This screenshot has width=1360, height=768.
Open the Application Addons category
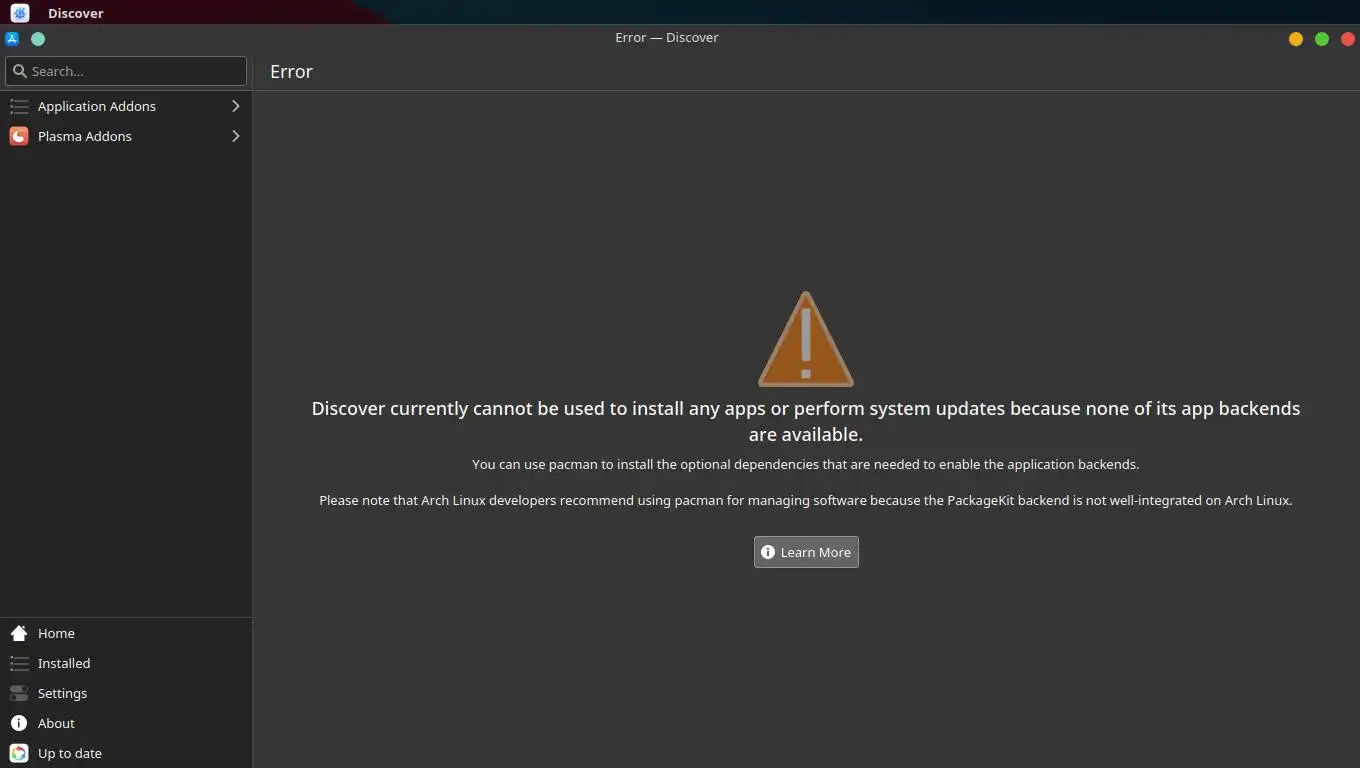coord(126,106)
